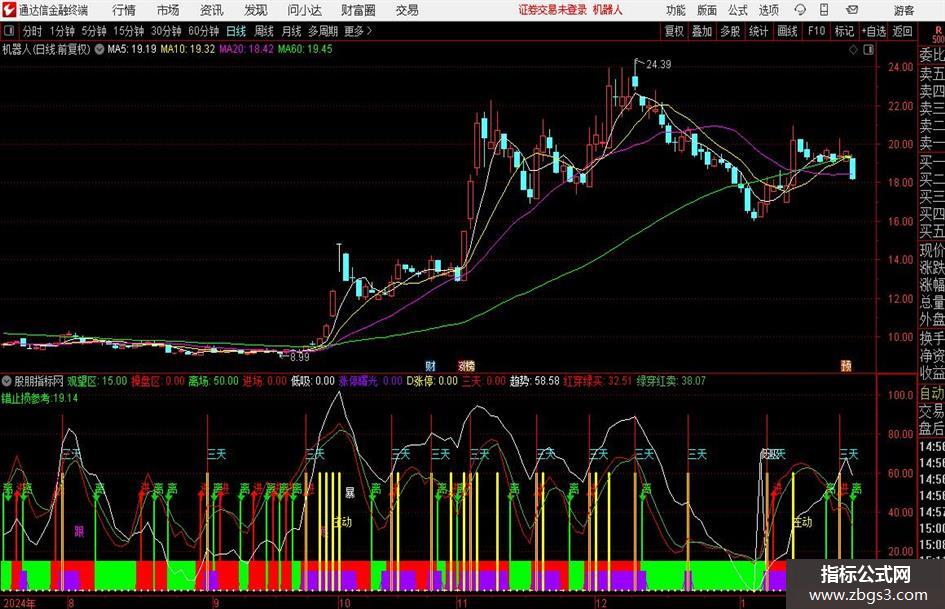Add stock to watchlist via +自选

874,31
